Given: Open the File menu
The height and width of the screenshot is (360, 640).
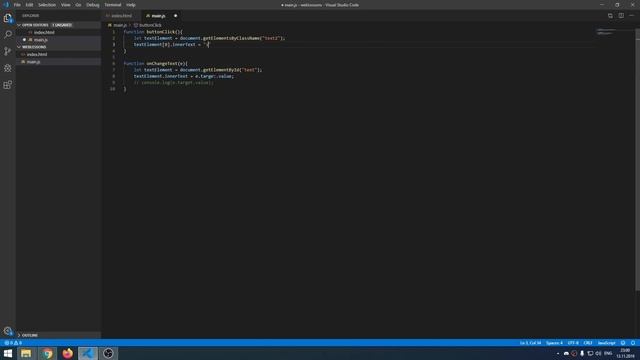Looking at the screenshot, I should [17, 5].
